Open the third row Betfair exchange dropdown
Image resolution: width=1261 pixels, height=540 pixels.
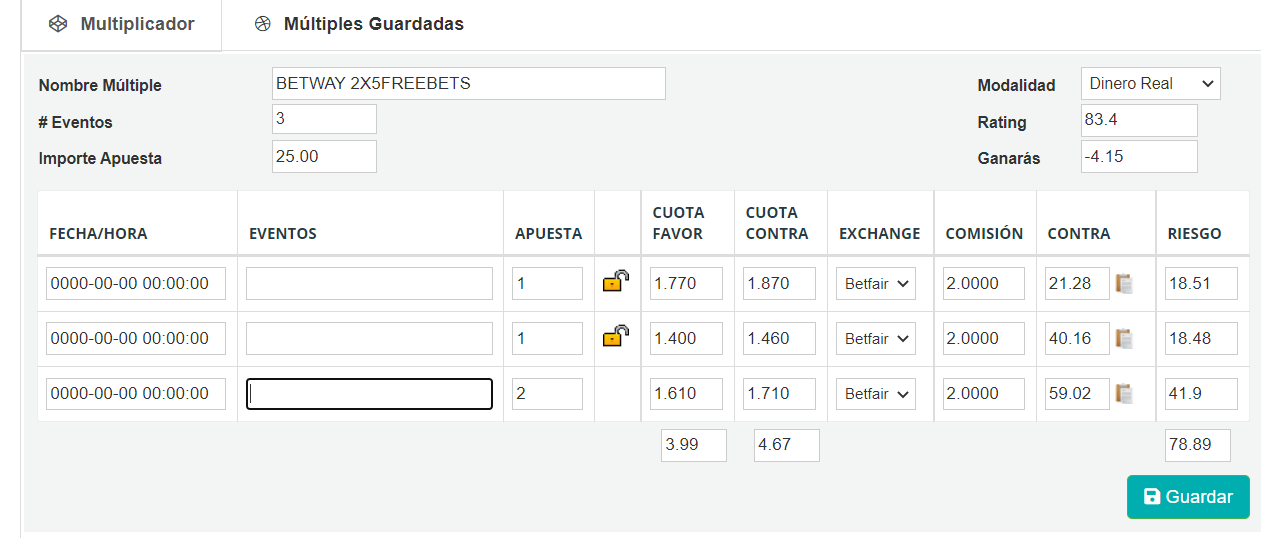point(876,394)
